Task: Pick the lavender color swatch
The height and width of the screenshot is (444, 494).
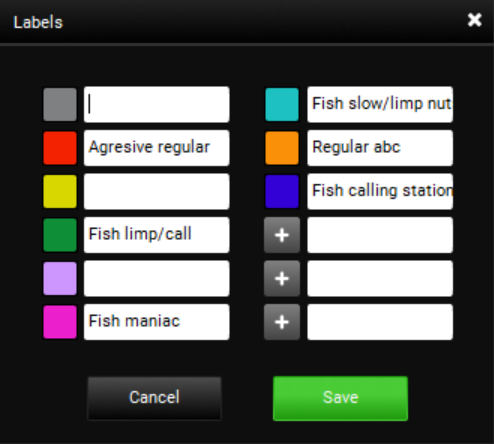Action: [x=60, y=279]
